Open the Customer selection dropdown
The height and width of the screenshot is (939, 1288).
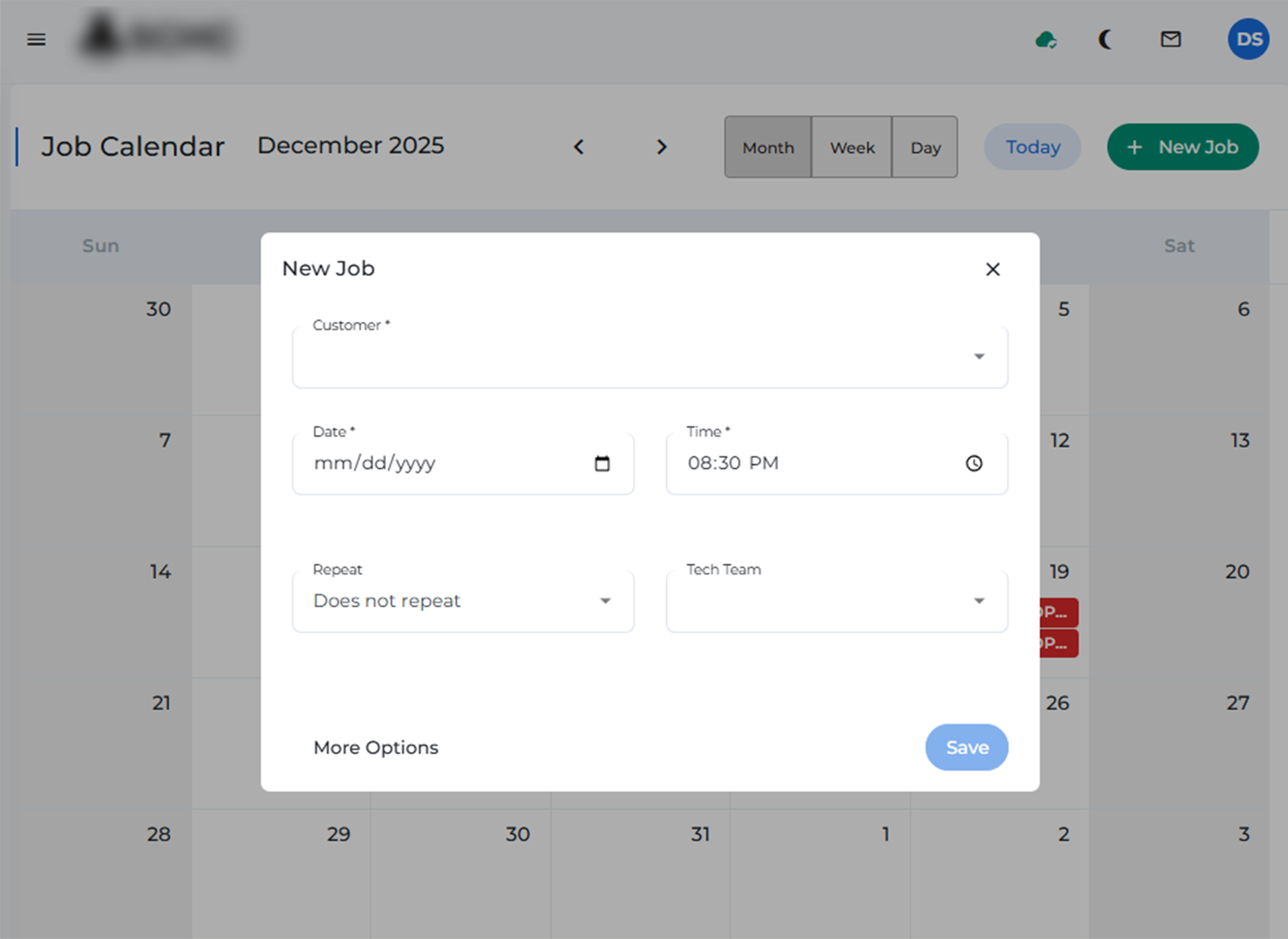pos(979,356)
